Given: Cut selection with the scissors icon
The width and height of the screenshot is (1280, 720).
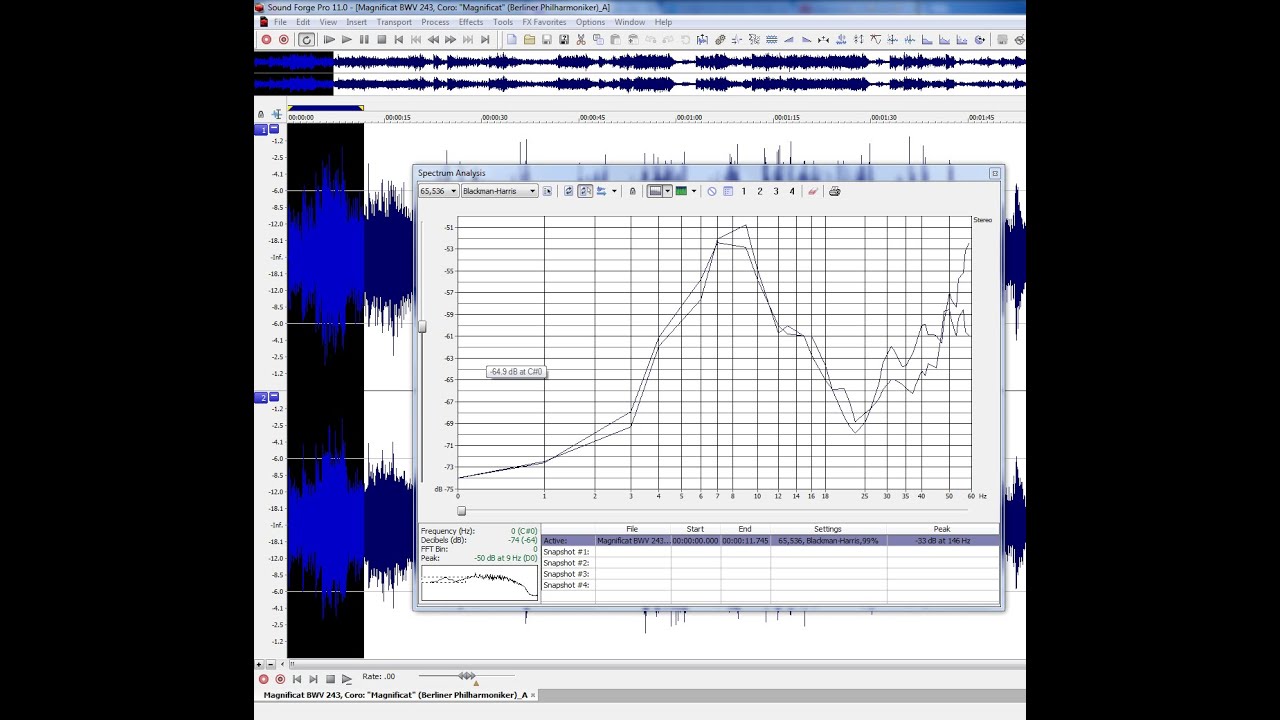Looking at the screenshot, I should (581, 40).
